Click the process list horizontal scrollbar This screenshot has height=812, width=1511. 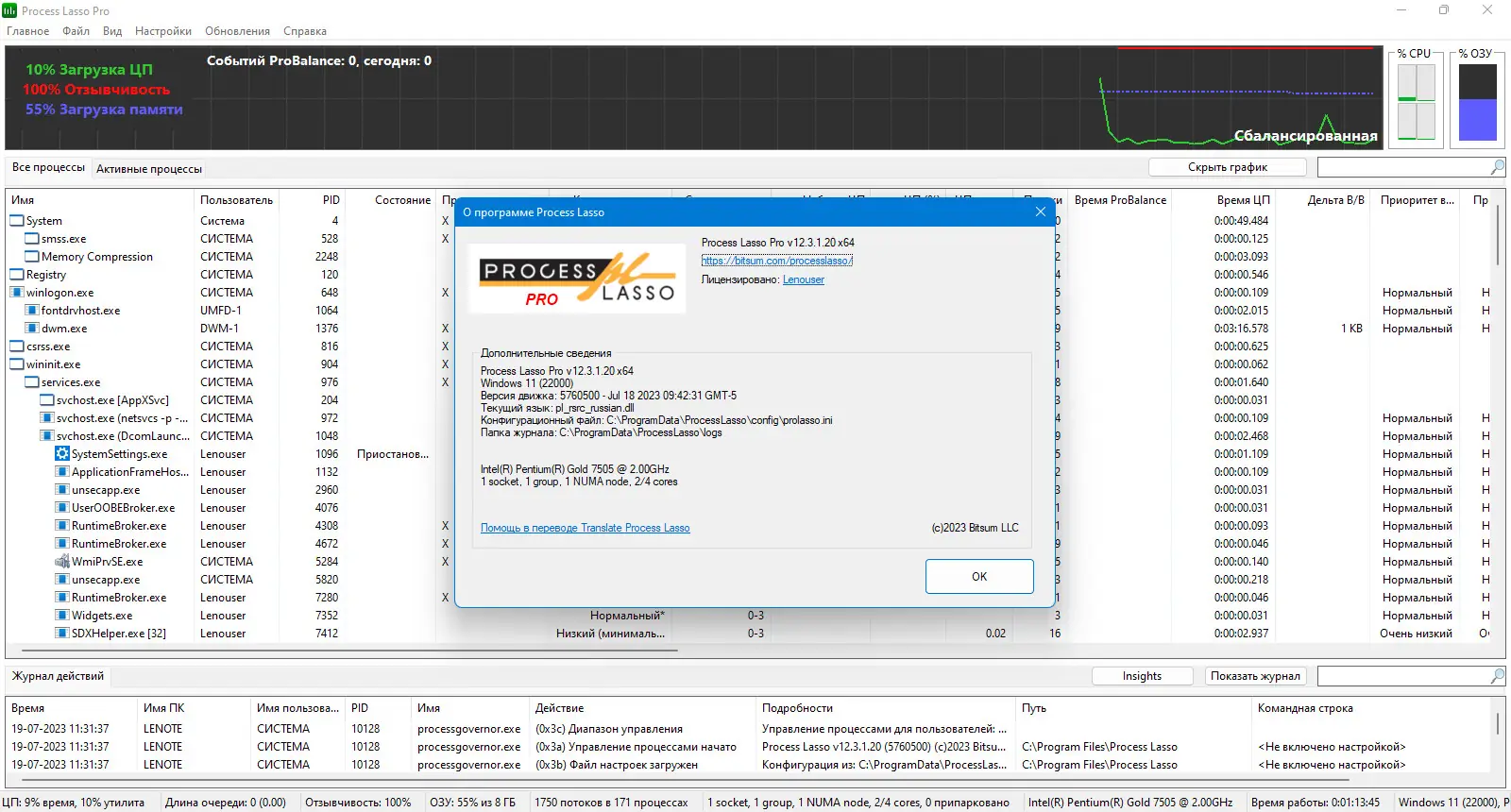click(349, 651)
